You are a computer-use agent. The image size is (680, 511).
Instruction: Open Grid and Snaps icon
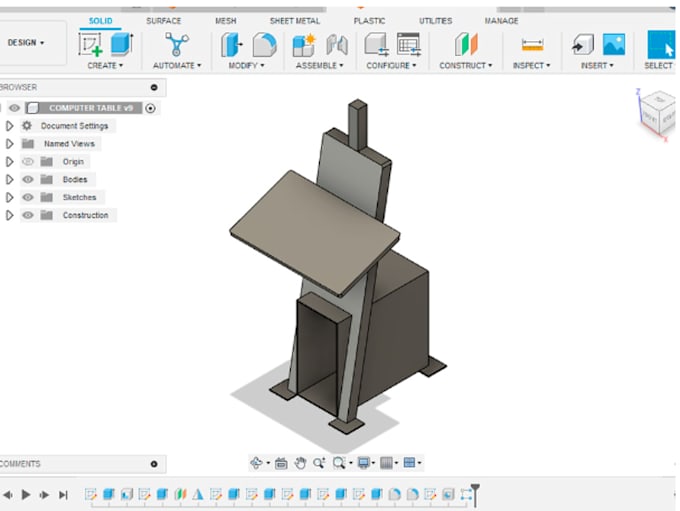(x=386, y=463)
